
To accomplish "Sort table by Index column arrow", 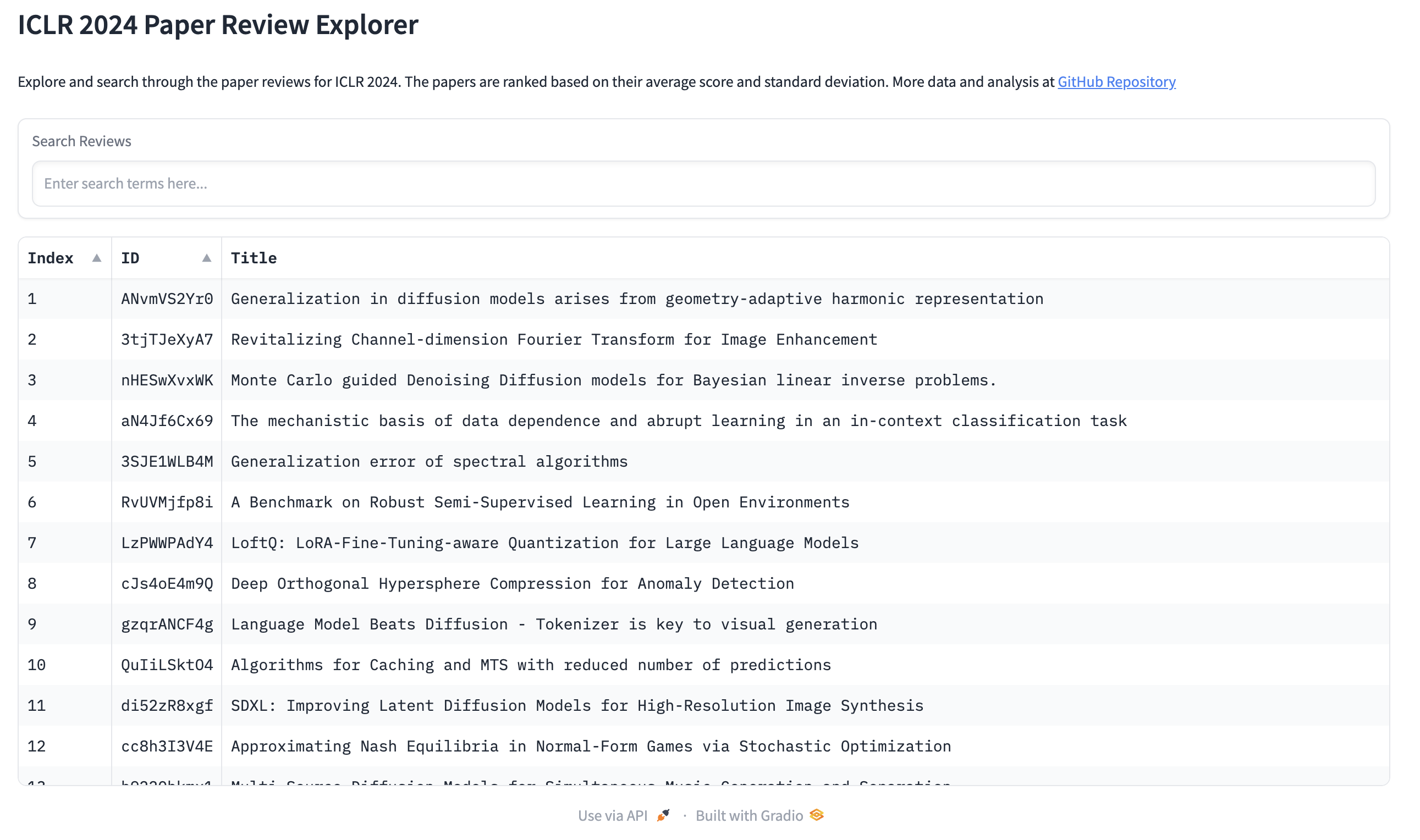I will click(x=97, y=258).
